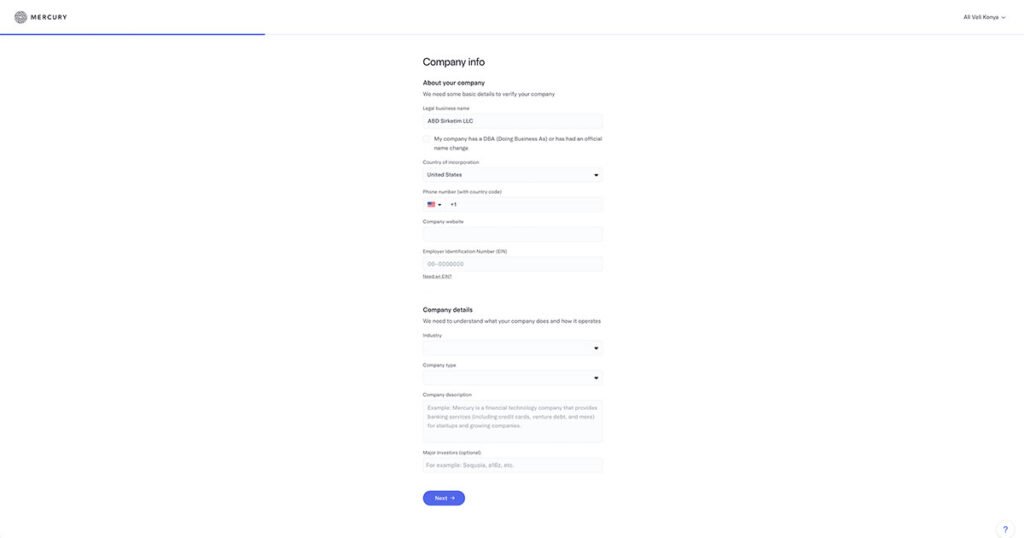Open the Country of incorporation dropdown
The height and width of the screenshot is (538, 1024).
click(513, 175)
